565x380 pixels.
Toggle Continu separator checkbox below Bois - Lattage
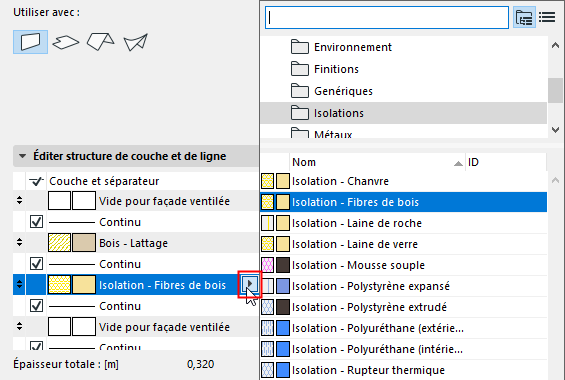36,264
